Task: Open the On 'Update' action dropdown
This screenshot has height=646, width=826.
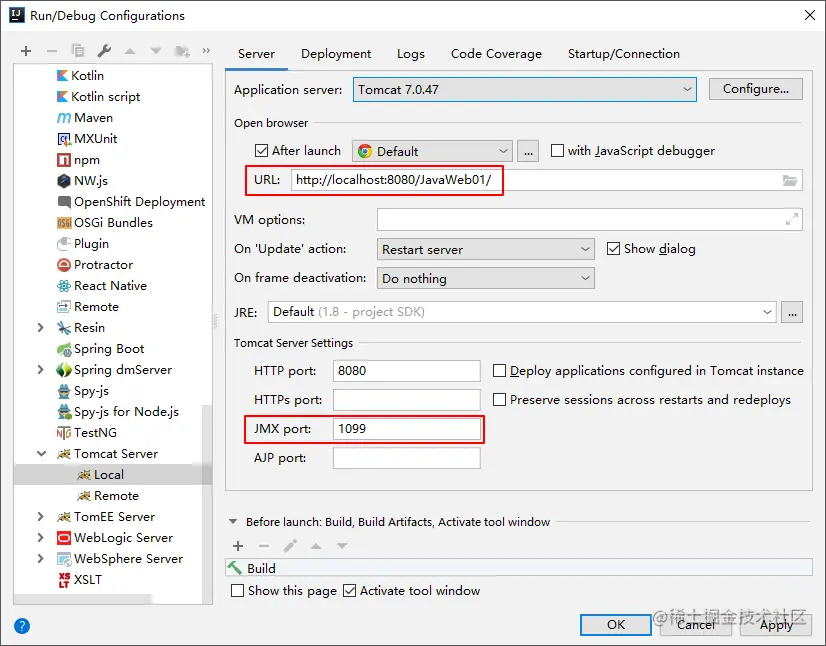Action: [x=486, y=249]
